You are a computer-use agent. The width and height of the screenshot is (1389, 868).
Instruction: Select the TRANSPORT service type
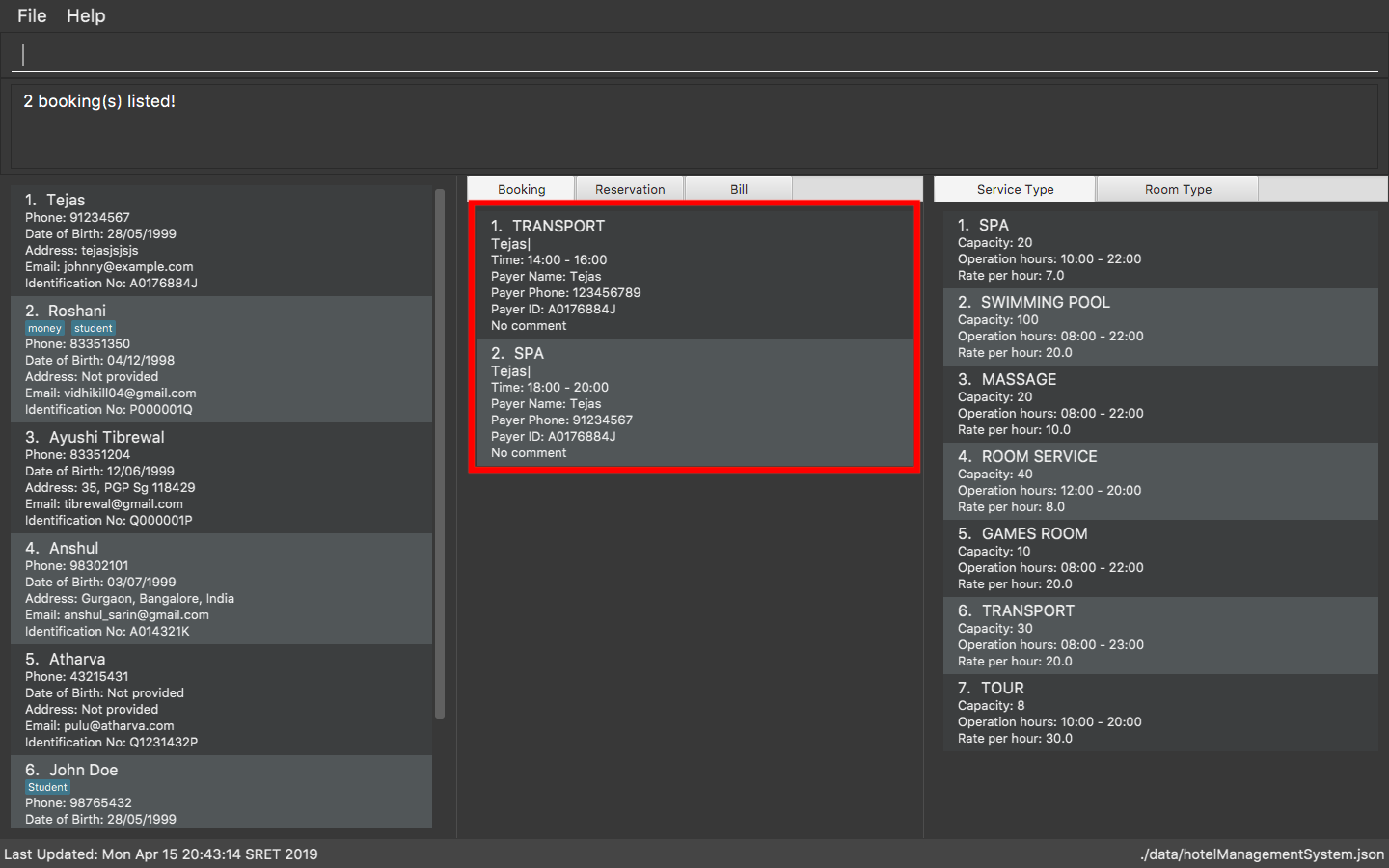pyautogui.click(x=1160, y=635)
